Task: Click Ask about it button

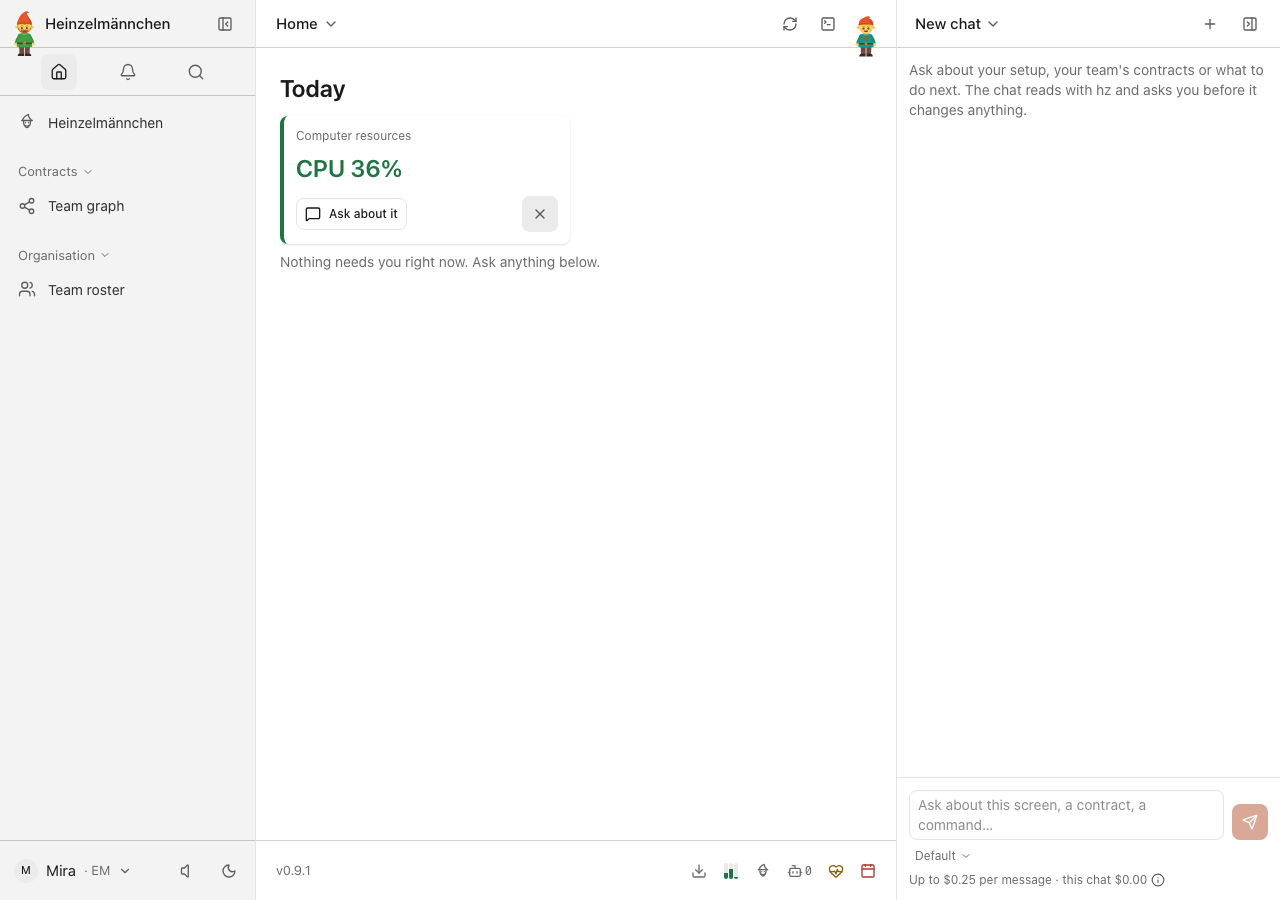Action: [351, 214]
